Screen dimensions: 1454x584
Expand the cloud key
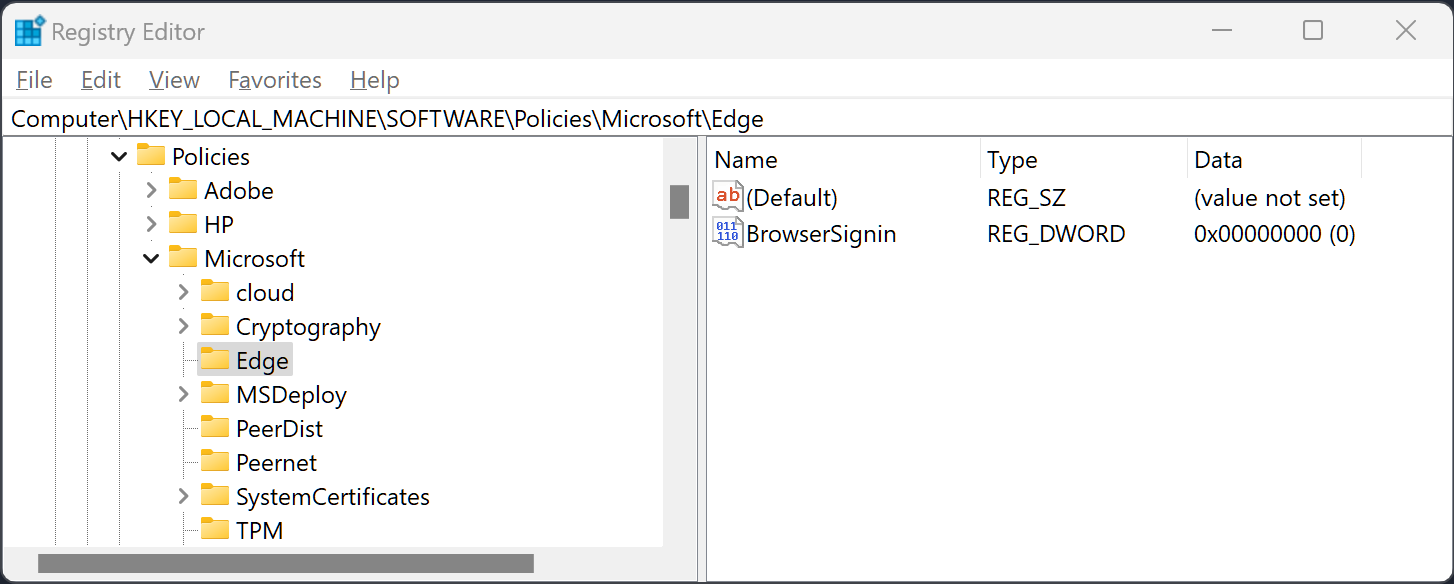183,292
